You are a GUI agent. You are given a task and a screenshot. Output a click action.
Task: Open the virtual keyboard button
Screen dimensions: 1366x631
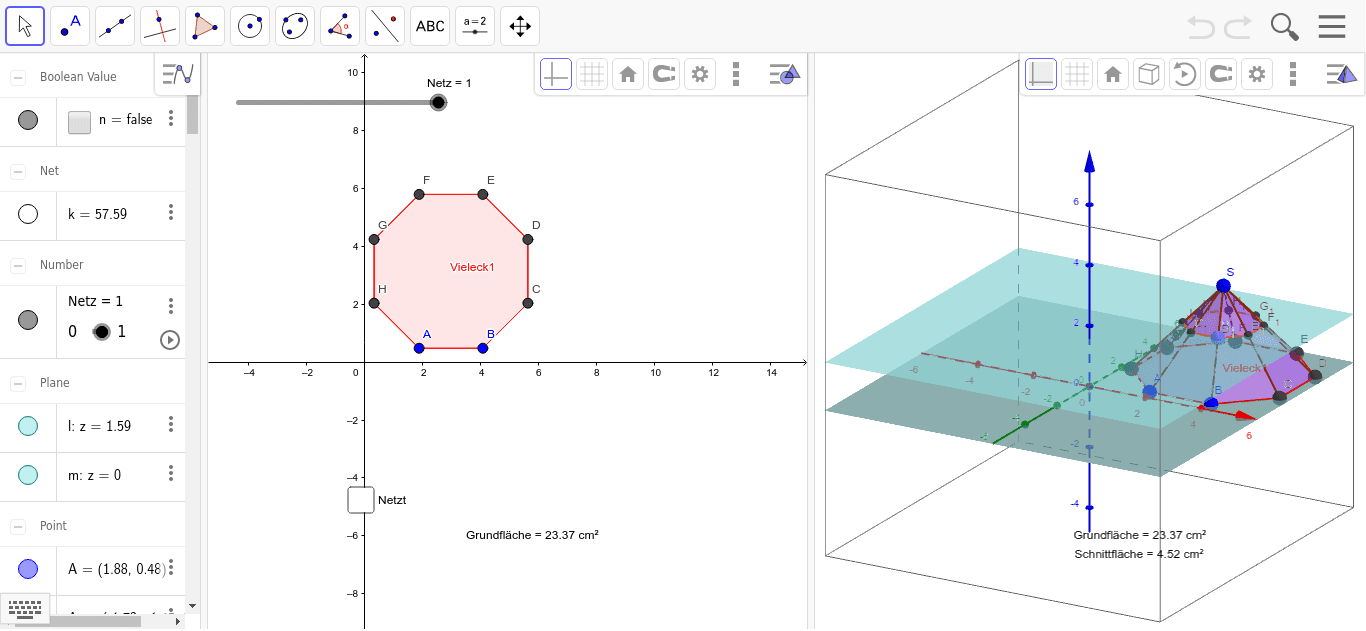pos(26,608)
